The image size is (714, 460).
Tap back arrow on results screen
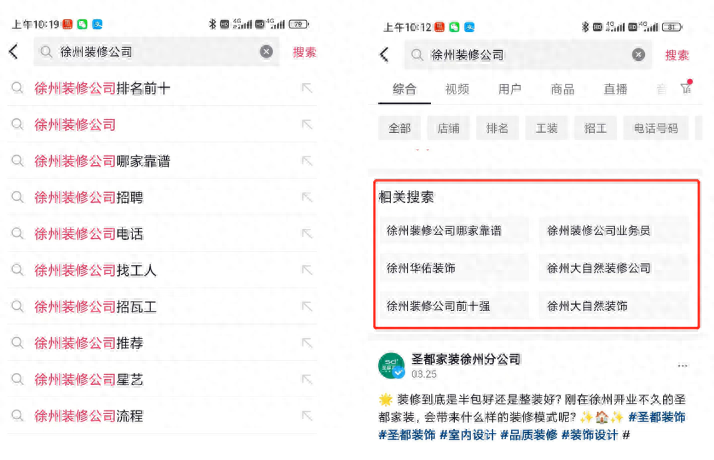click(x=385, y=55)
